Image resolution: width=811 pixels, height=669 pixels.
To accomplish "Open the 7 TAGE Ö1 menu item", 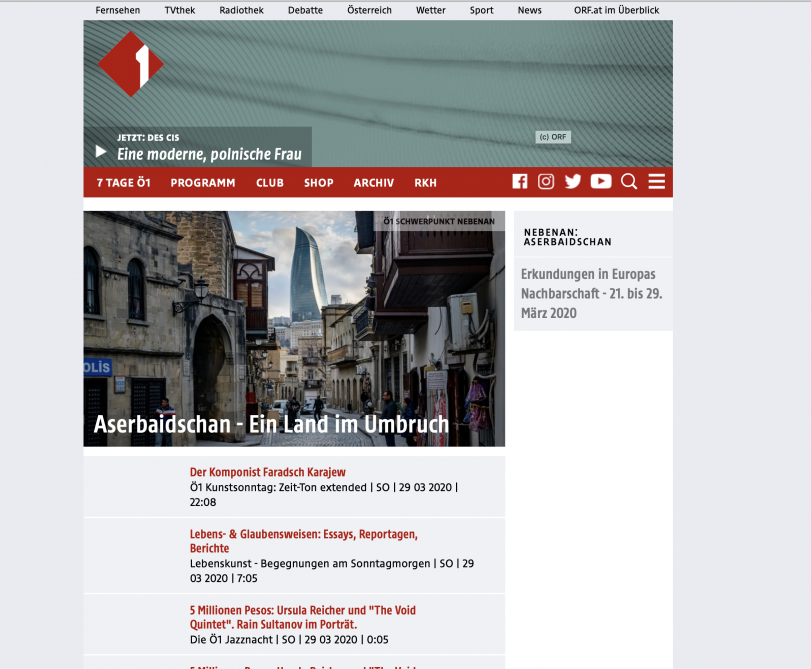I will tap(123, 183).
